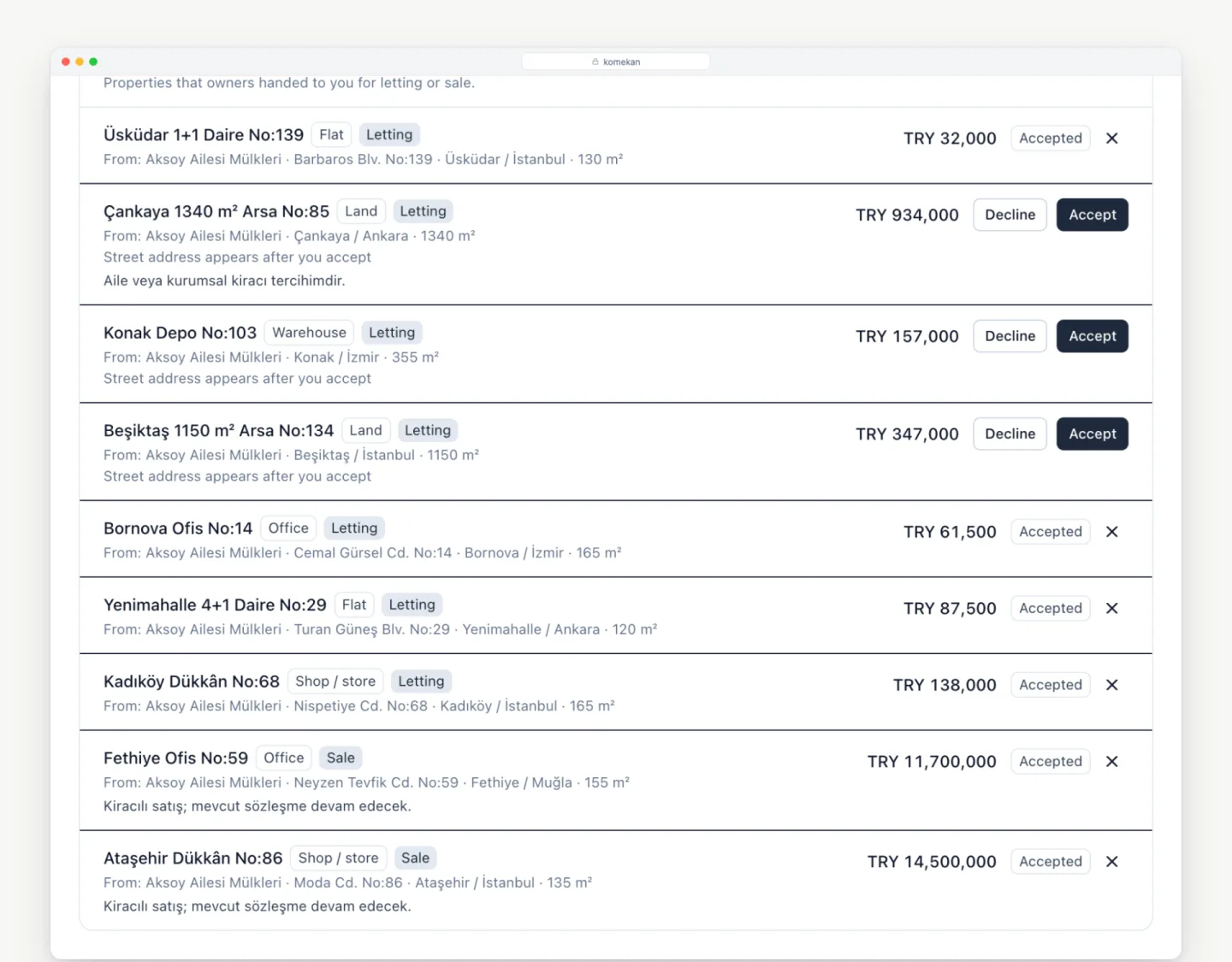
Task: Click the TRY 934,000 price
Action: (x=907, y=215)
